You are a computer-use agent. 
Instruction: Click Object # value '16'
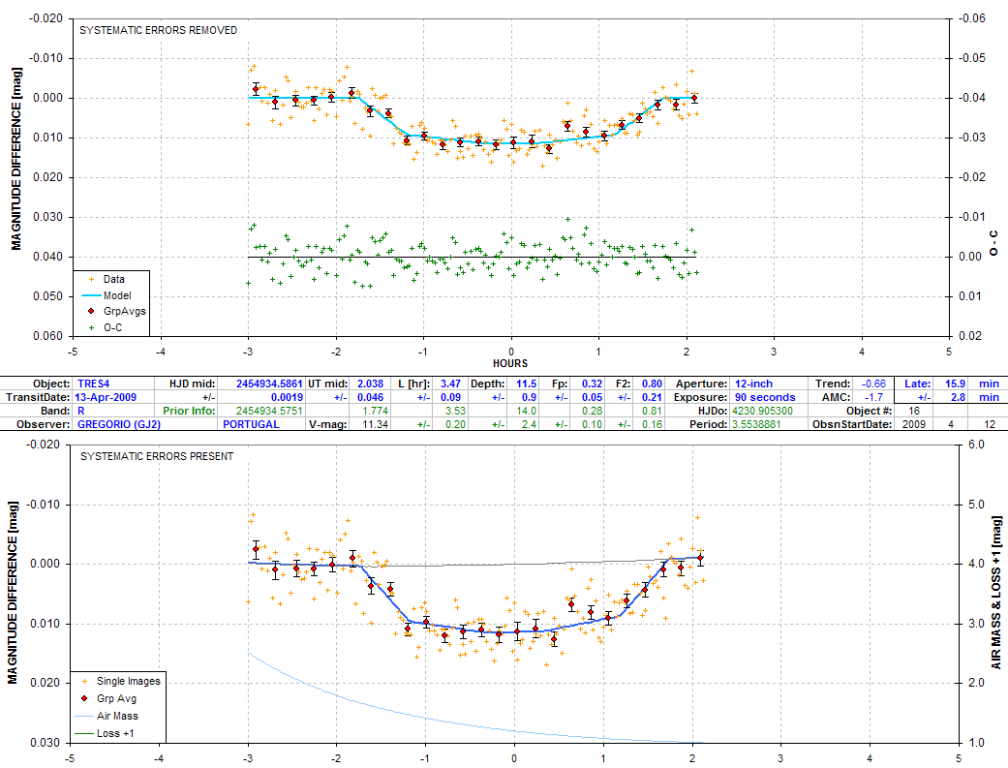914,411
